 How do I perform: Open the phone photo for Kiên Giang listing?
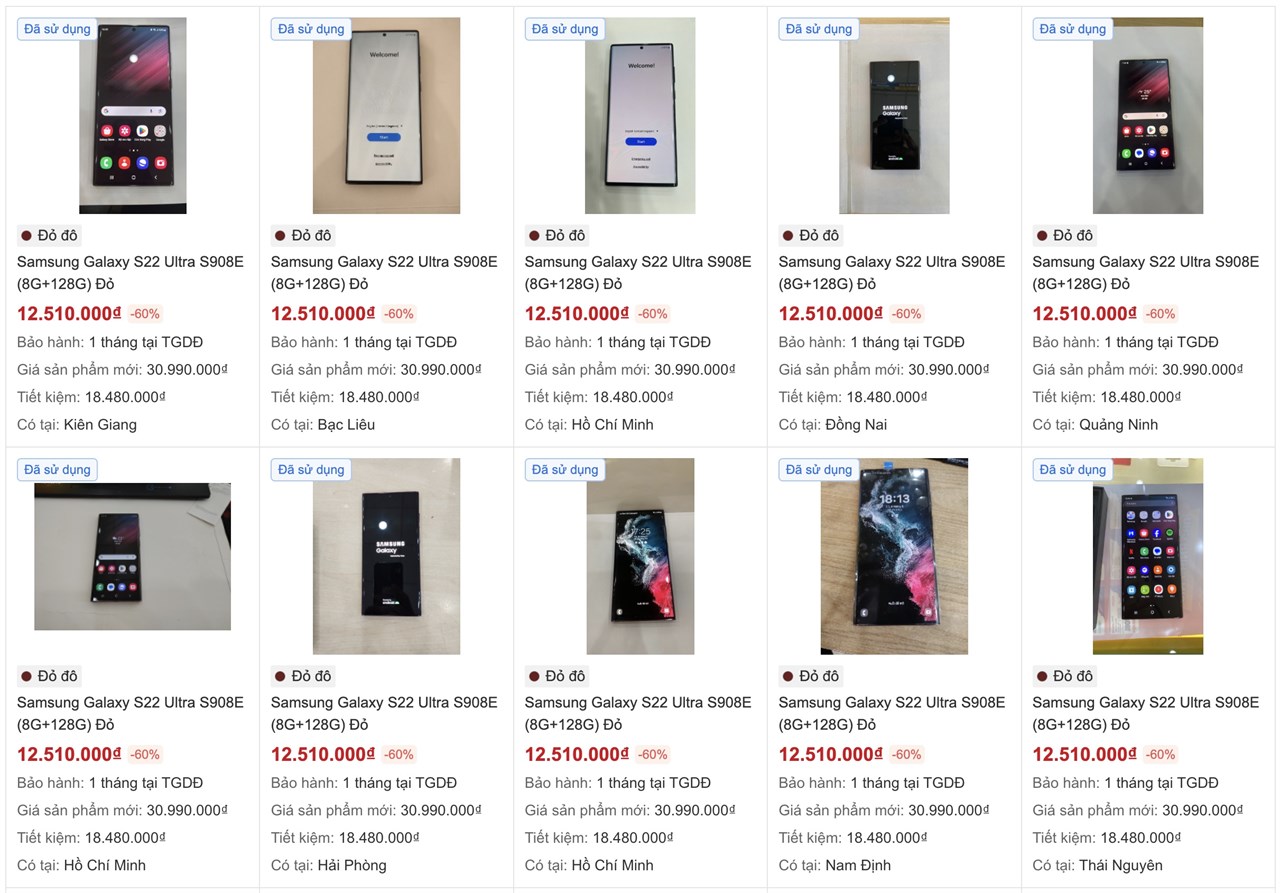tap(133, 115)
